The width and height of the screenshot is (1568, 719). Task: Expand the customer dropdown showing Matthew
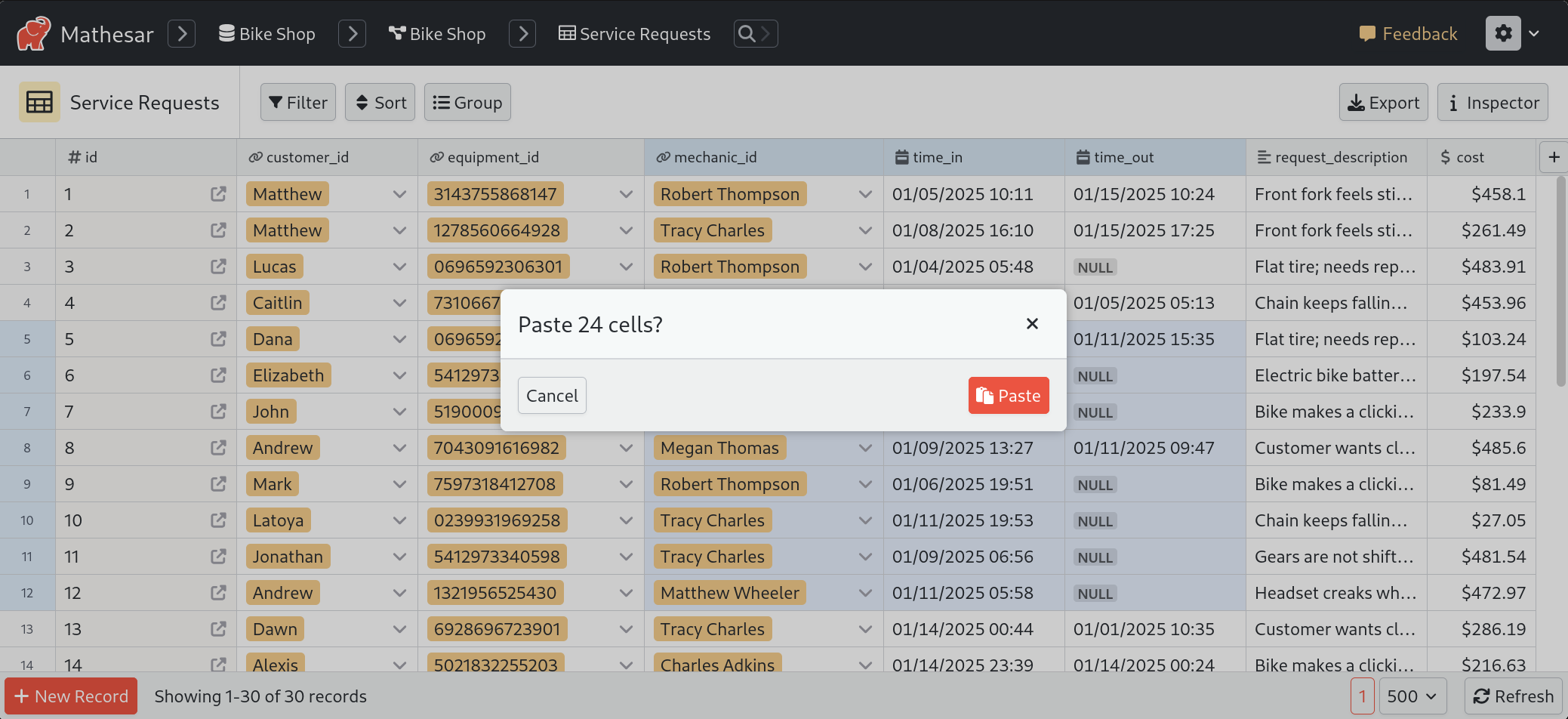click(x=399, y=194)
